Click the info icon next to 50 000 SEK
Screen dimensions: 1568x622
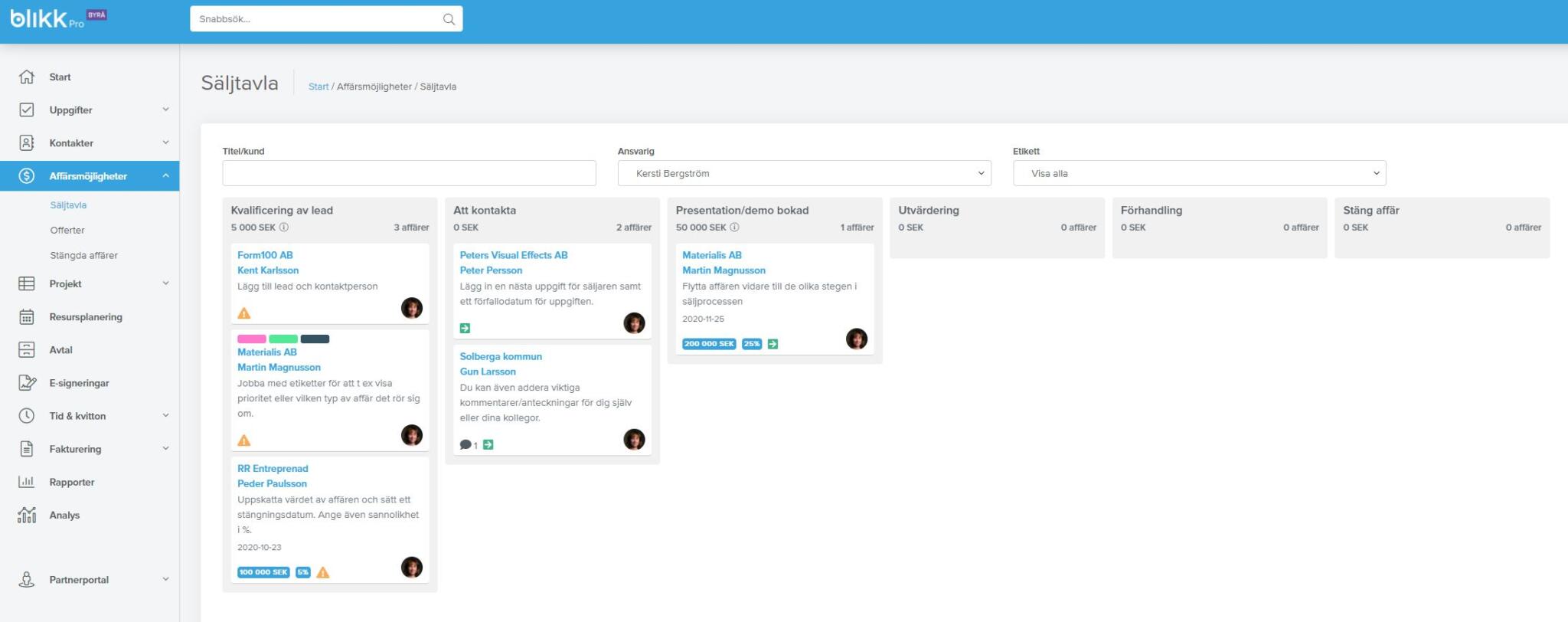pyautogui.click(x=734, y=228)
